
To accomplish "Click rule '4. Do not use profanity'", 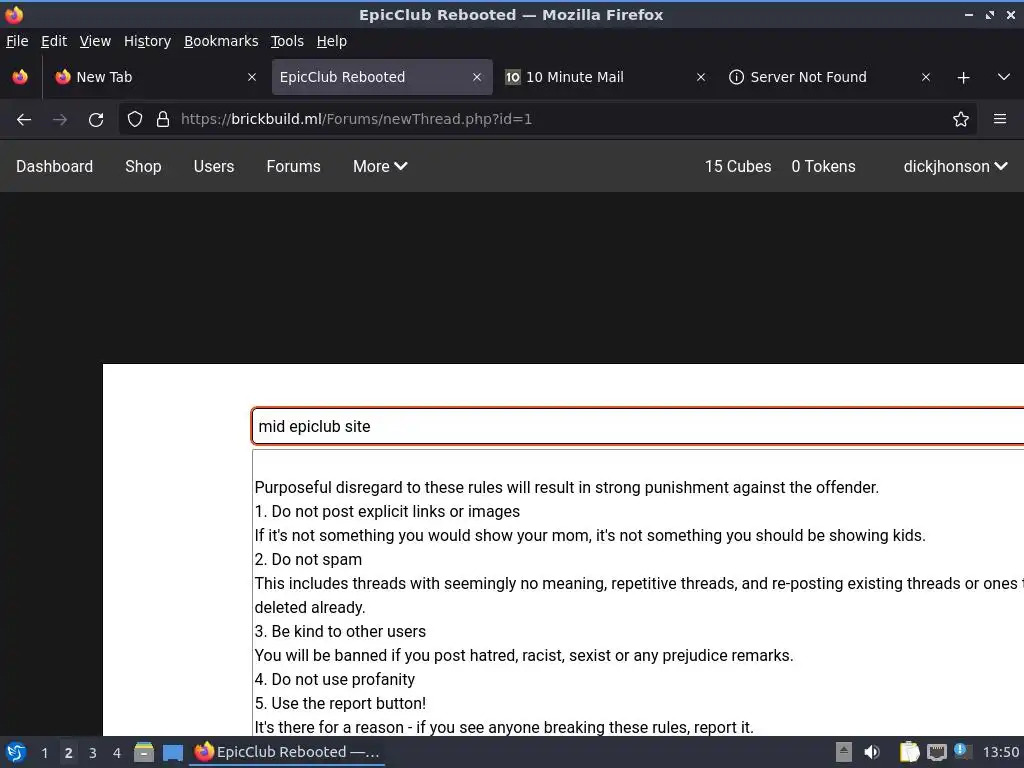I will tap(334, 680).
